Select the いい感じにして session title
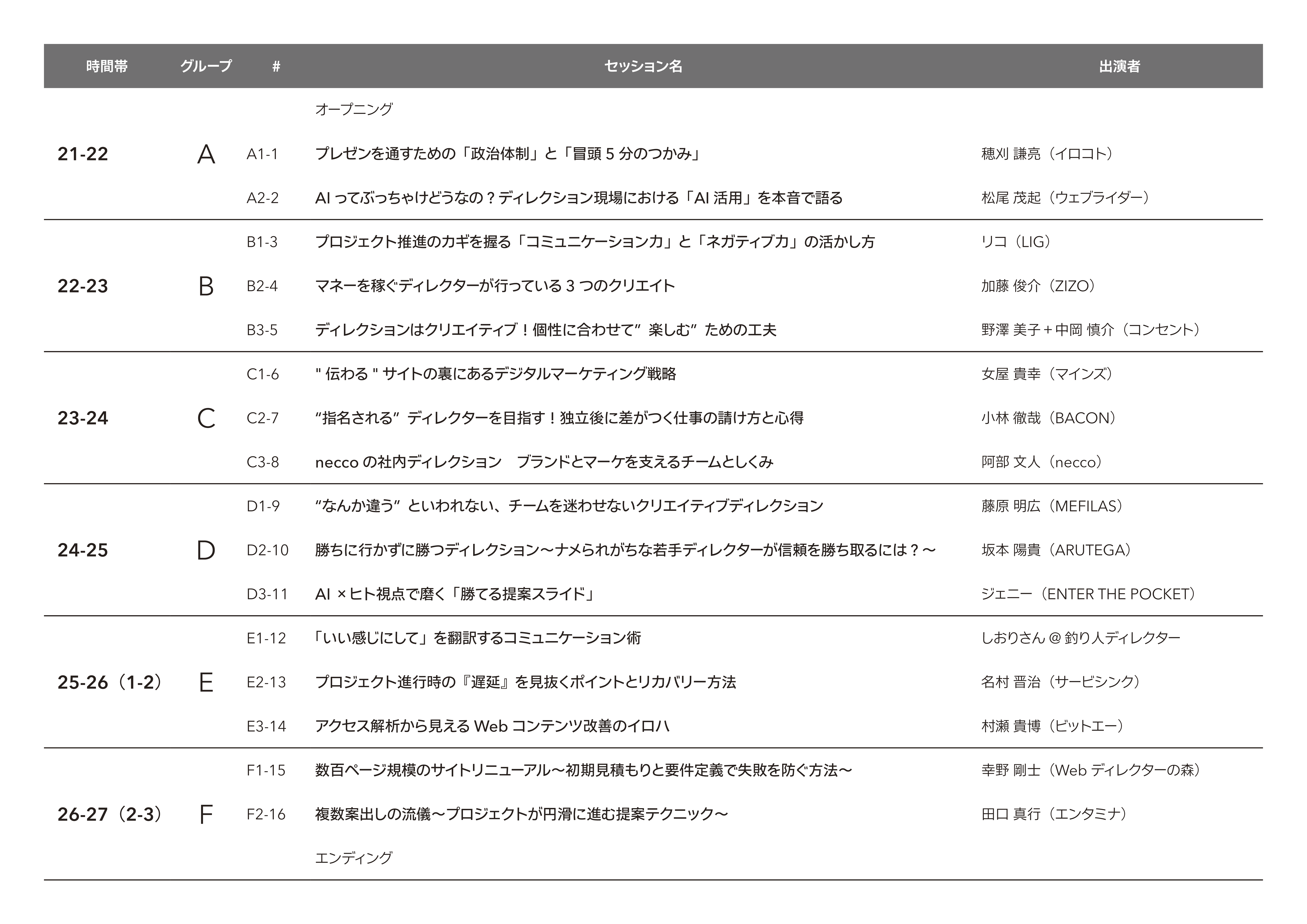This screenshot has height=924, width=1307. (x=478, y=638)
